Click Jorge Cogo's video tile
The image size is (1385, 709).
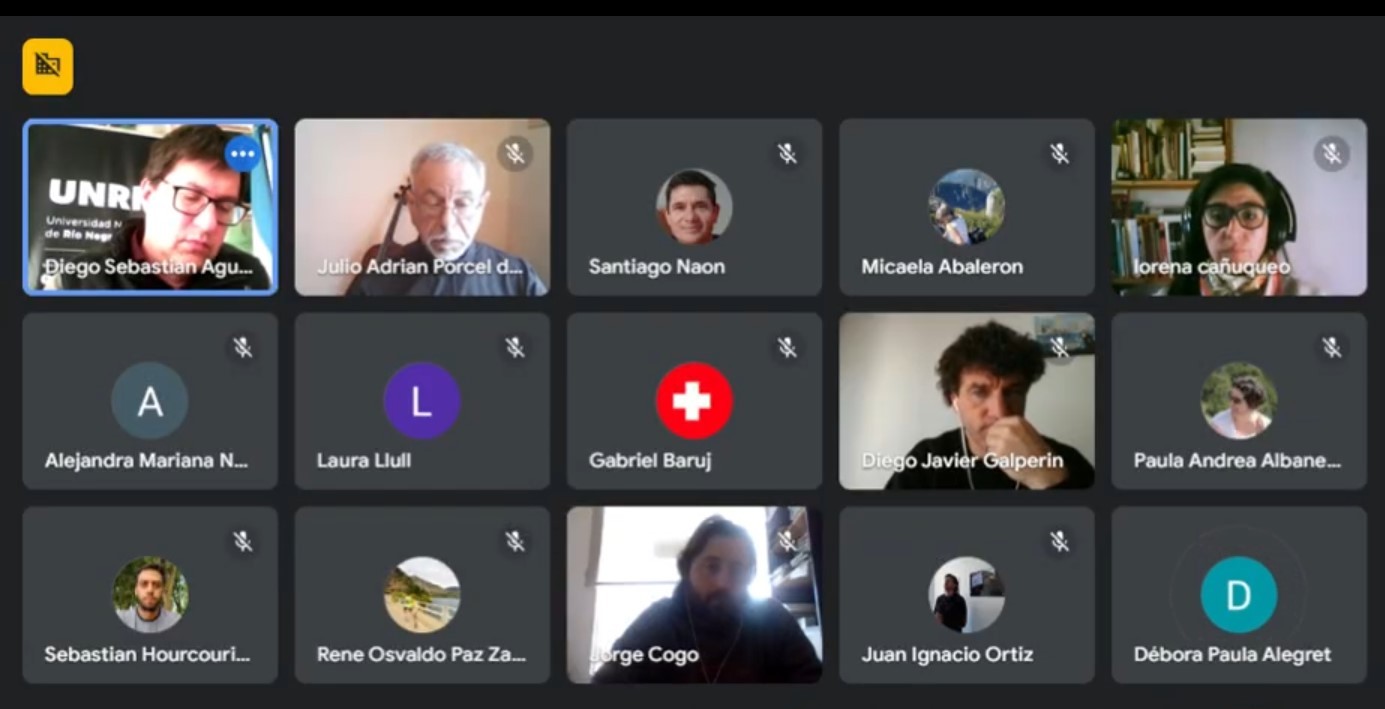694,595
